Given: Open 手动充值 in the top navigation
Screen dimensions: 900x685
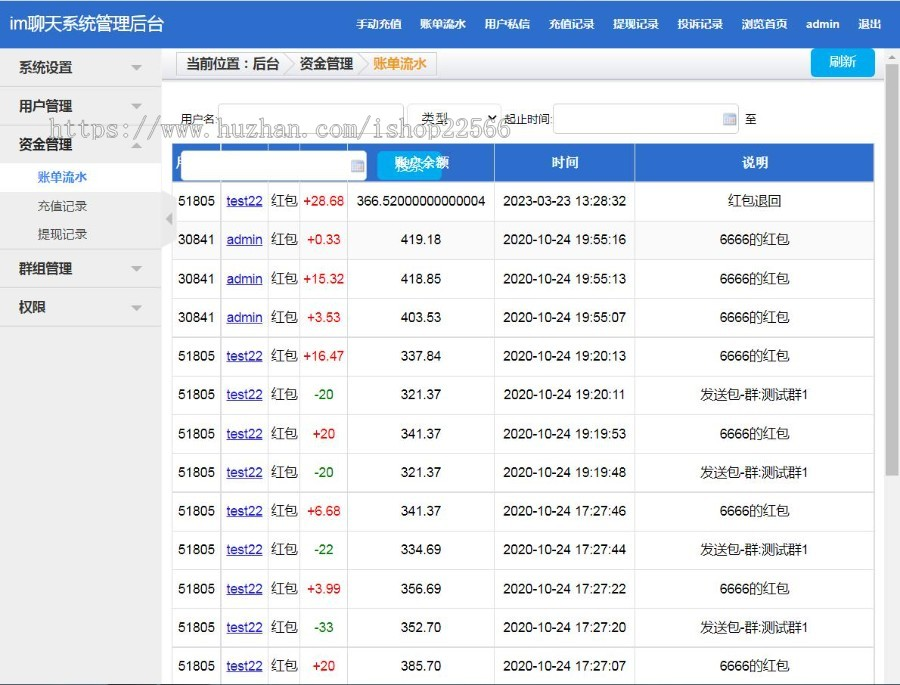Looking at the screenshot, I should (x=378, y=24).
